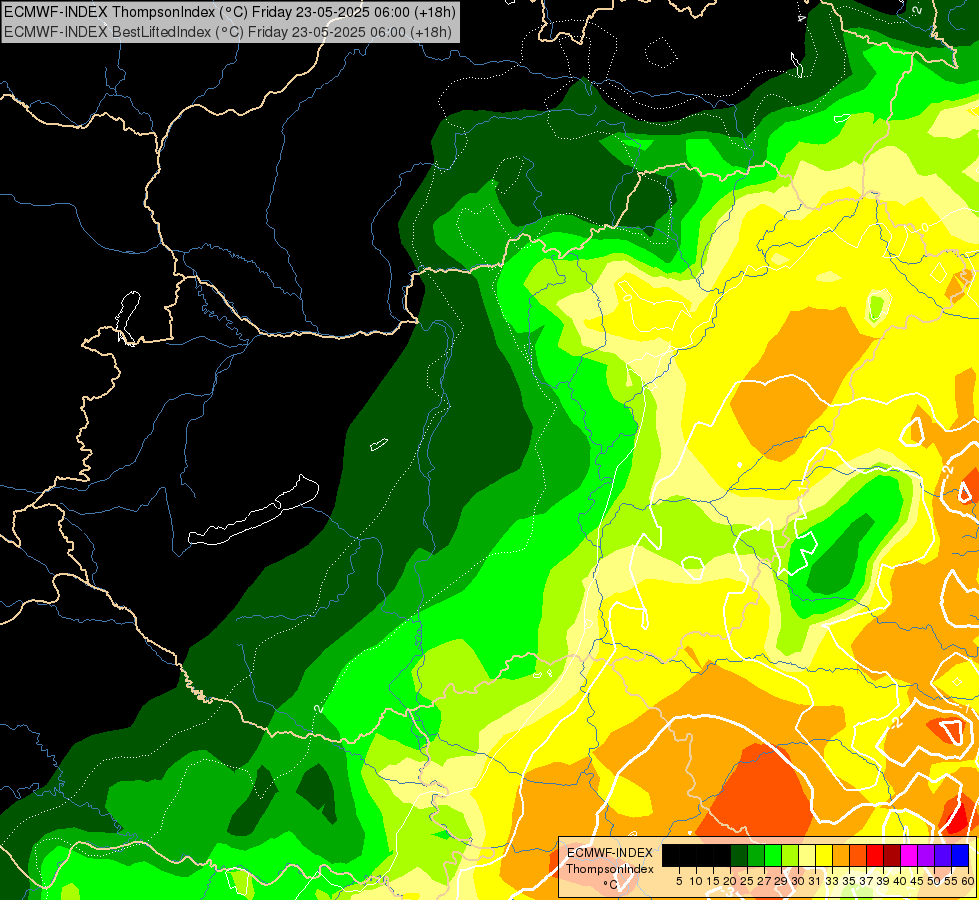Click the purple 45-50 legend swatch
979x900 pixels.
[x=926, y=855]
